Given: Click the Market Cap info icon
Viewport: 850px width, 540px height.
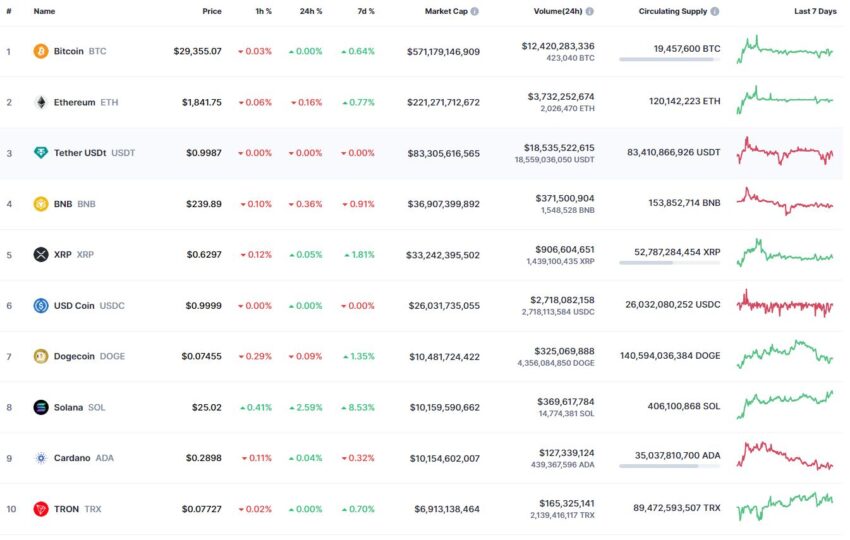Looking at the screenshot, I should tap(474, 12).
